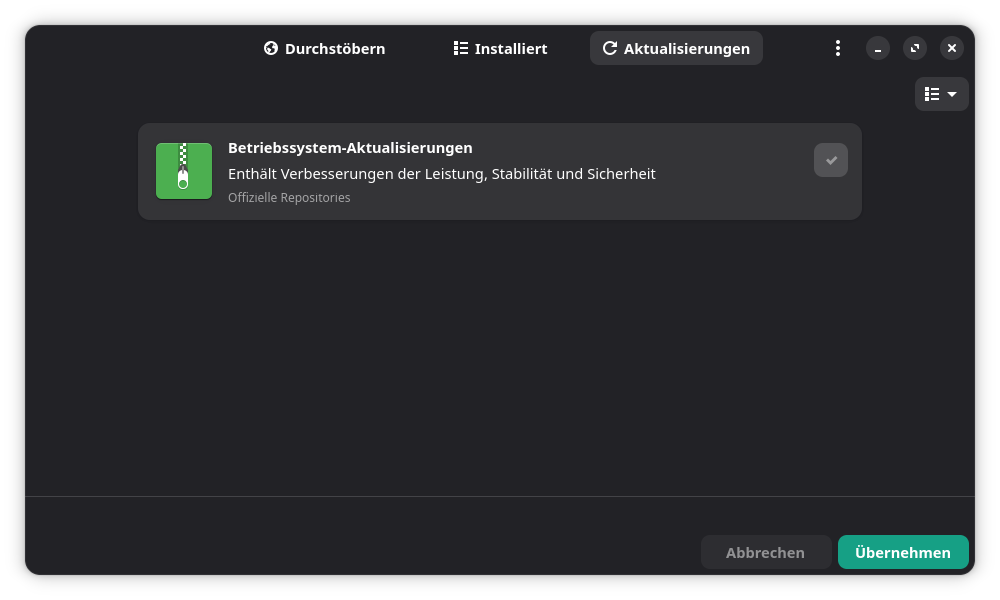Apply updates with the Übernehmen button
The width and height of the screenshot is (1000, 600).
903,552
